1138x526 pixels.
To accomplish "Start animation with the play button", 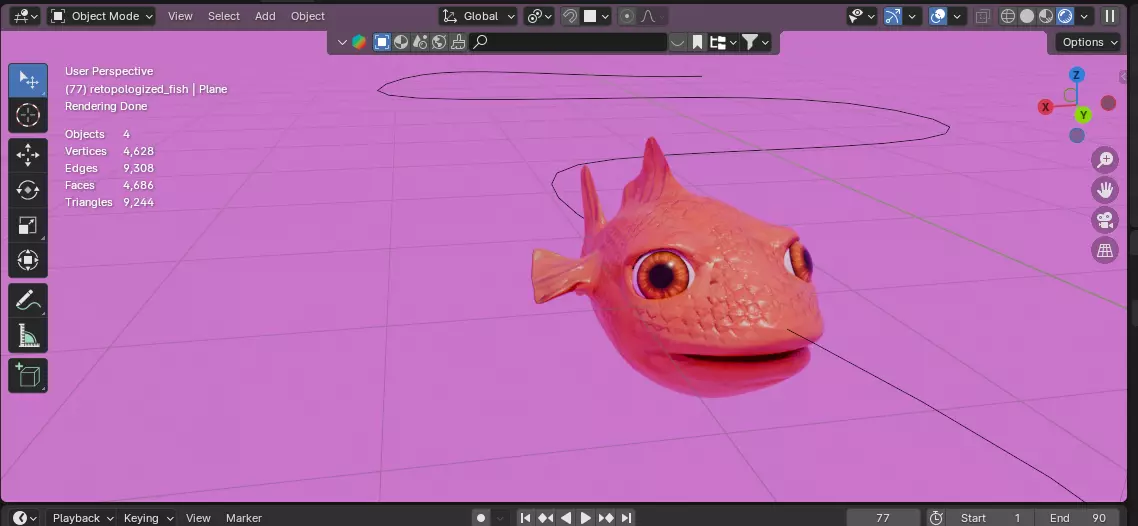I will click(586, 518).
